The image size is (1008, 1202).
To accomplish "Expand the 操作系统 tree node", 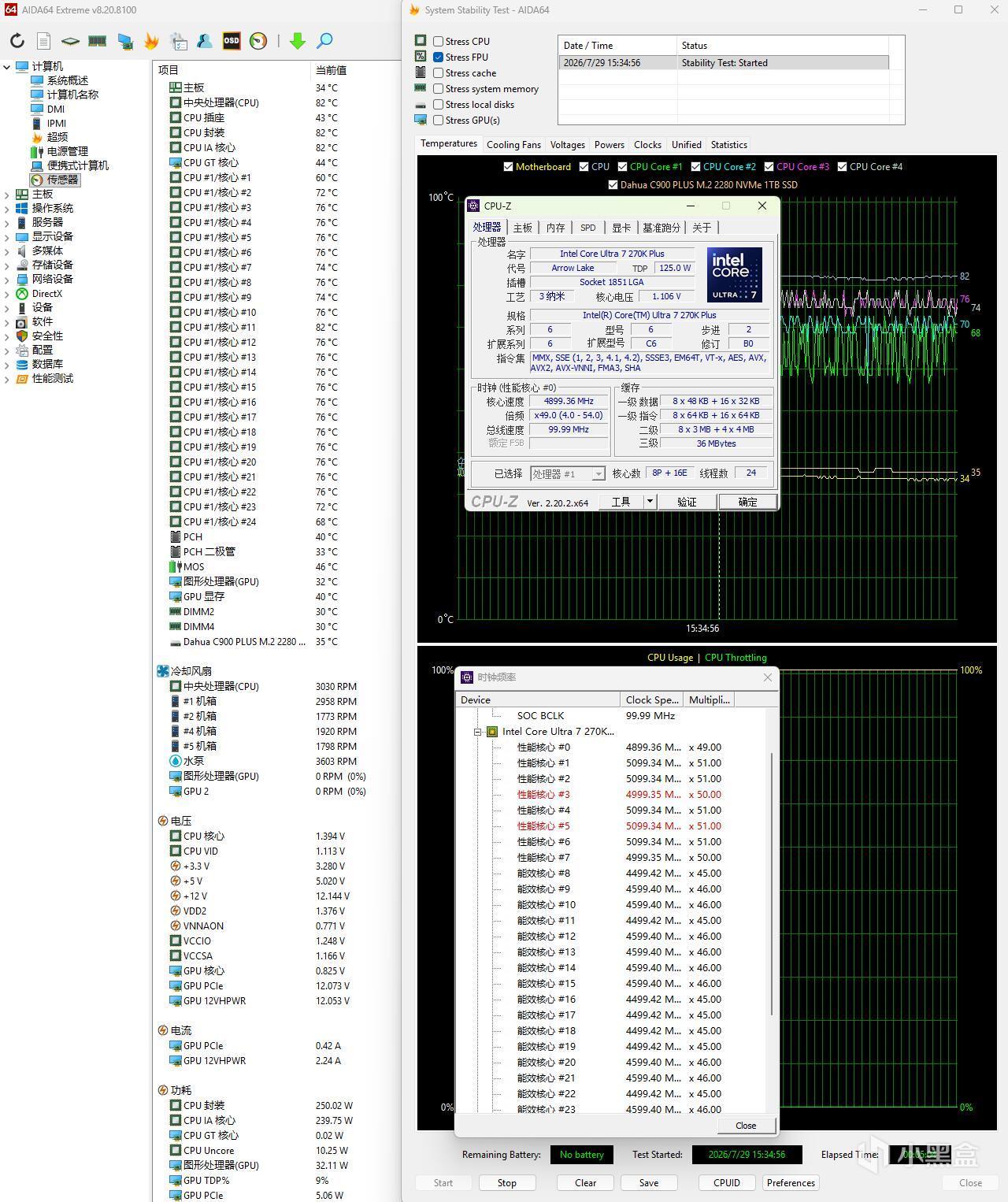I will [7, 209].
